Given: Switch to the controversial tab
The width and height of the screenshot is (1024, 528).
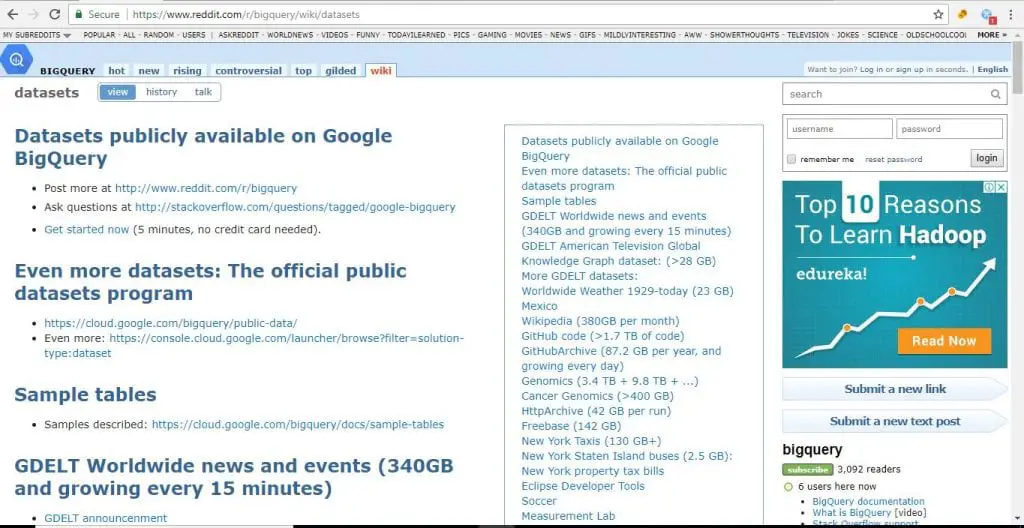Looking at the screenshot, I should click(x=248, y=71).
